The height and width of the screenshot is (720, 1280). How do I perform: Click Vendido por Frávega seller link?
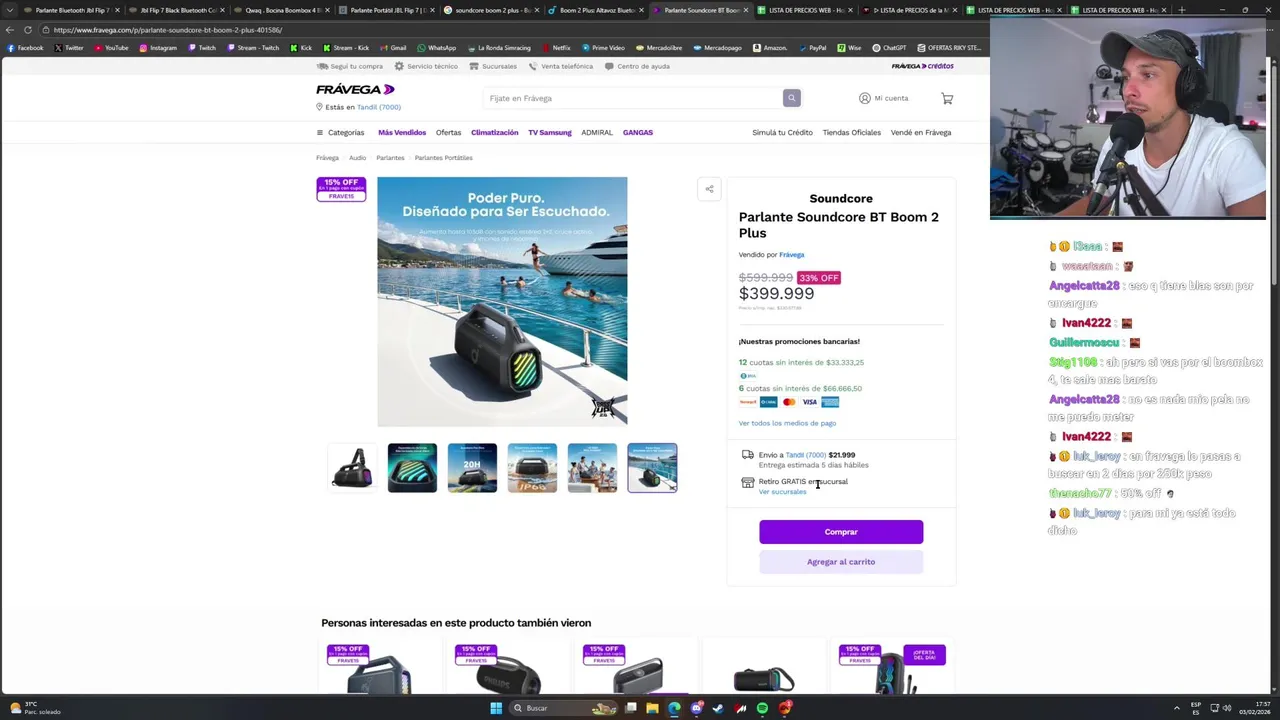(x=791, y=255)
